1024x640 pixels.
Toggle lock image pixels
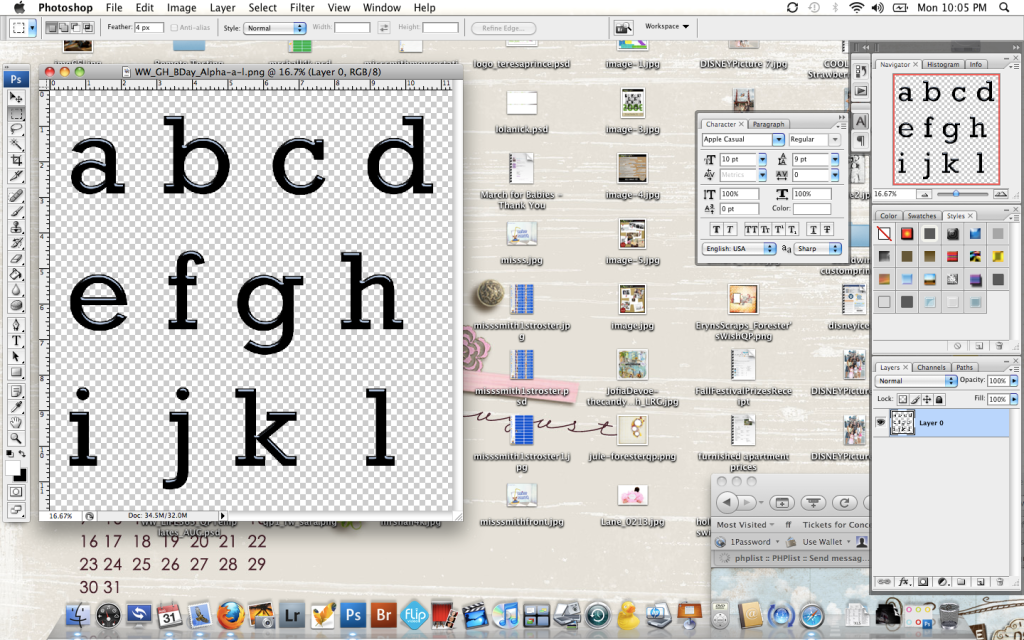(915, 399)
